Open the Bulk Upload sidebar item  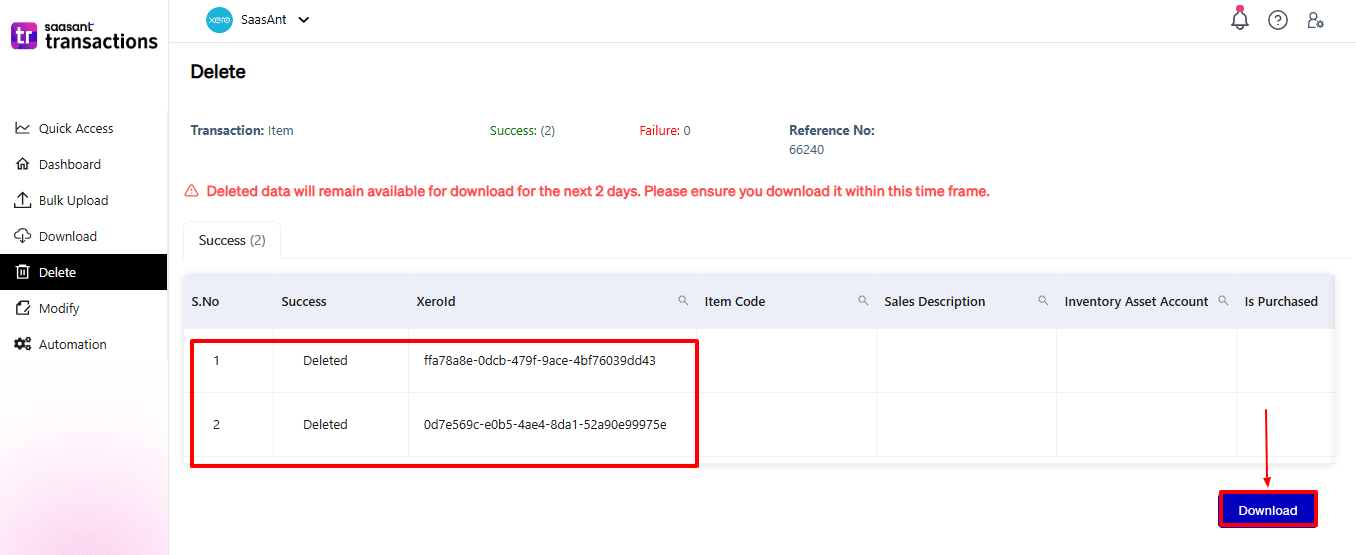pos(73,200)
